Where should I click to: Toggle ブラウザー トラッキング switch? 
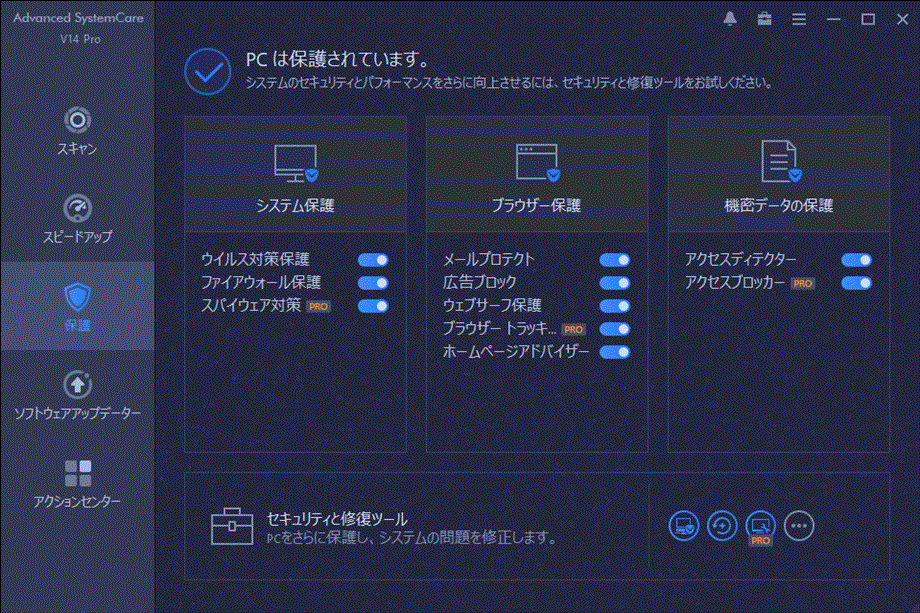(x=615, y=329)
